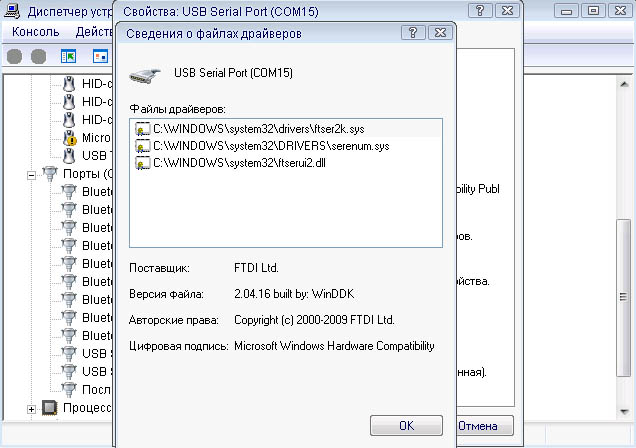Close the driver file details dialog
The image size is (636, 448).
(x=438, y=33)
